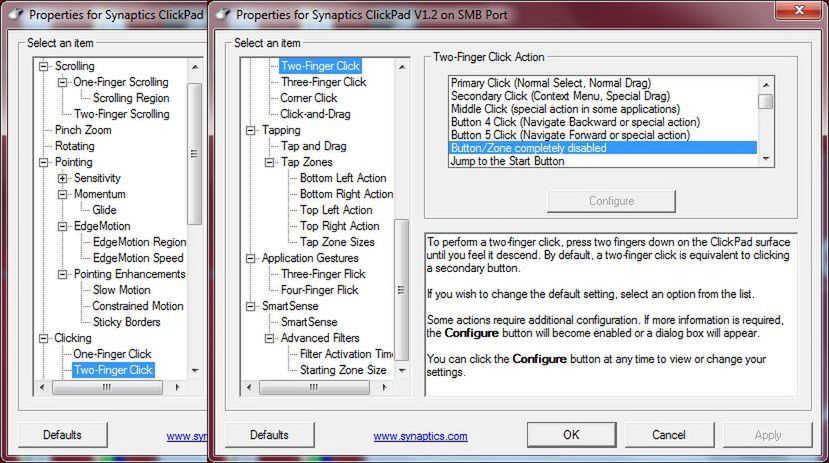Select Pinch Zoom item
The image size is (829, 463).
click(x=83, y=130)
